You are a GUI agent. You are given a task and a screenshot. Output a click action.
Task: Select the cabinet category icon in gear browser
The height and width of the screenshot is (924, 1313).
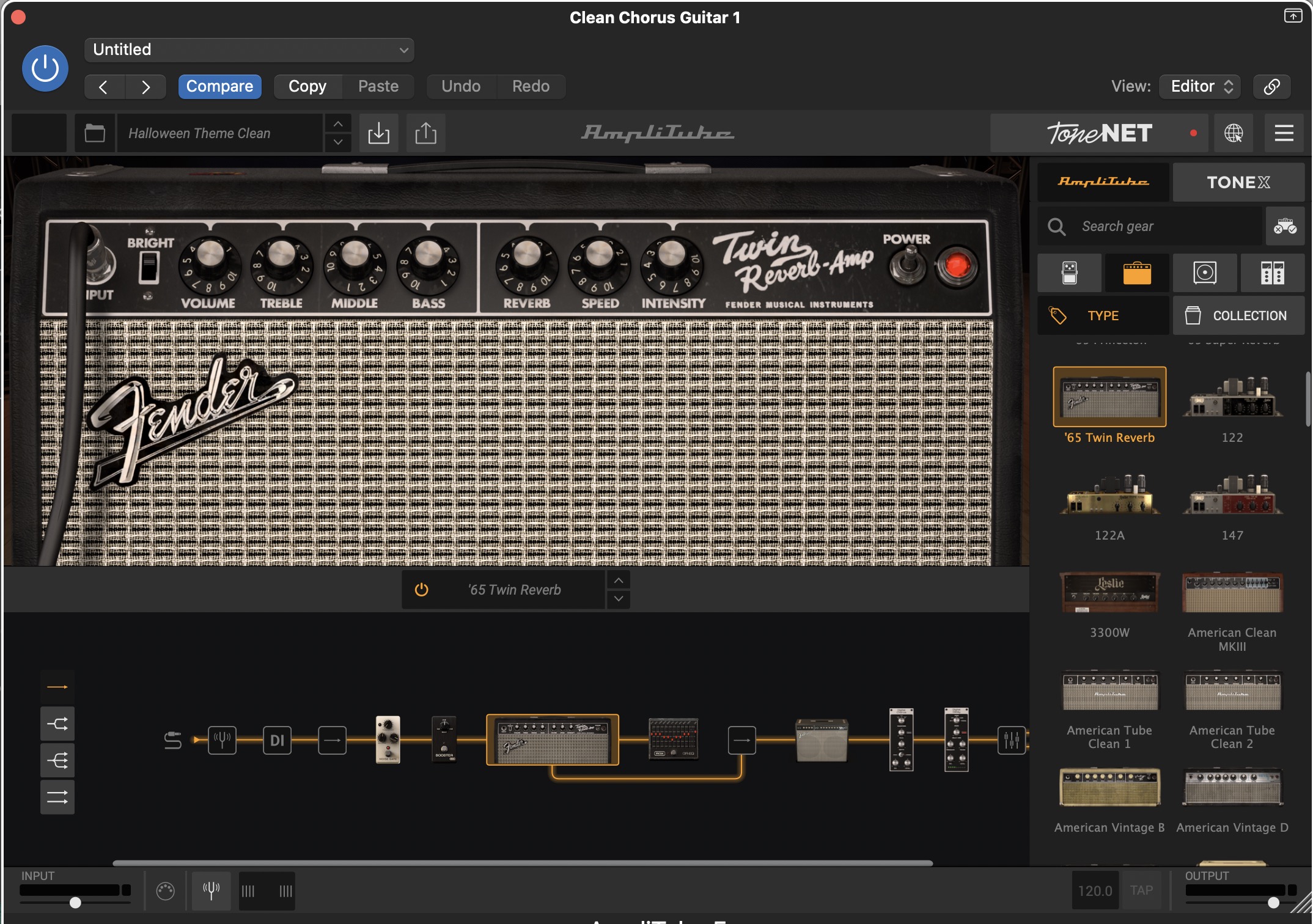click(1204, 273)
